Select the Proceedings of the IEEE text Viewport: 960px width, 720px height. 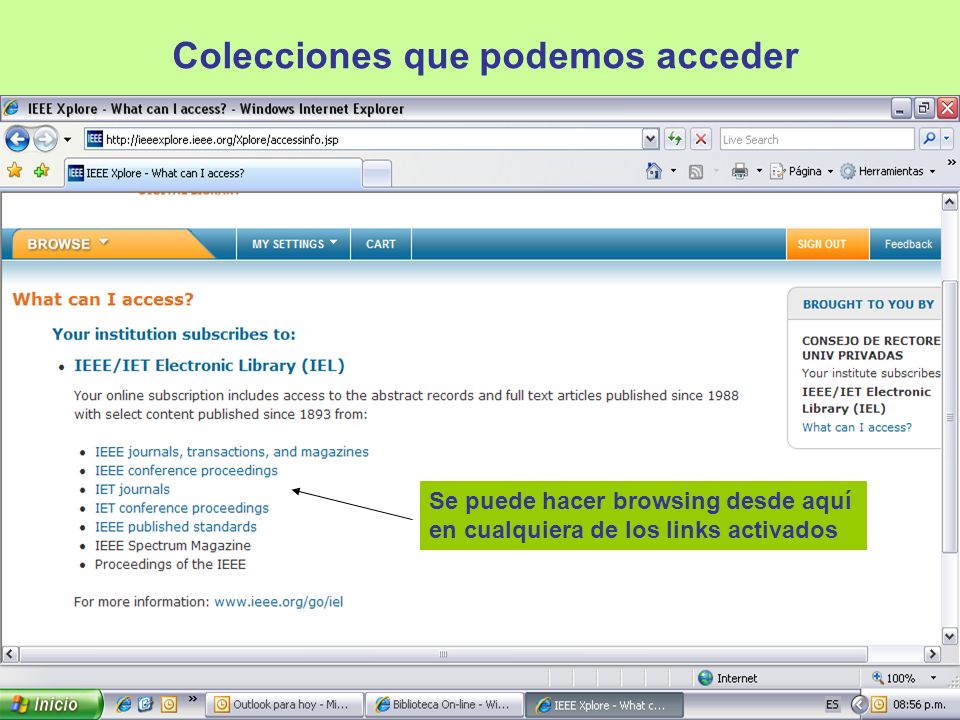point(170,564)
